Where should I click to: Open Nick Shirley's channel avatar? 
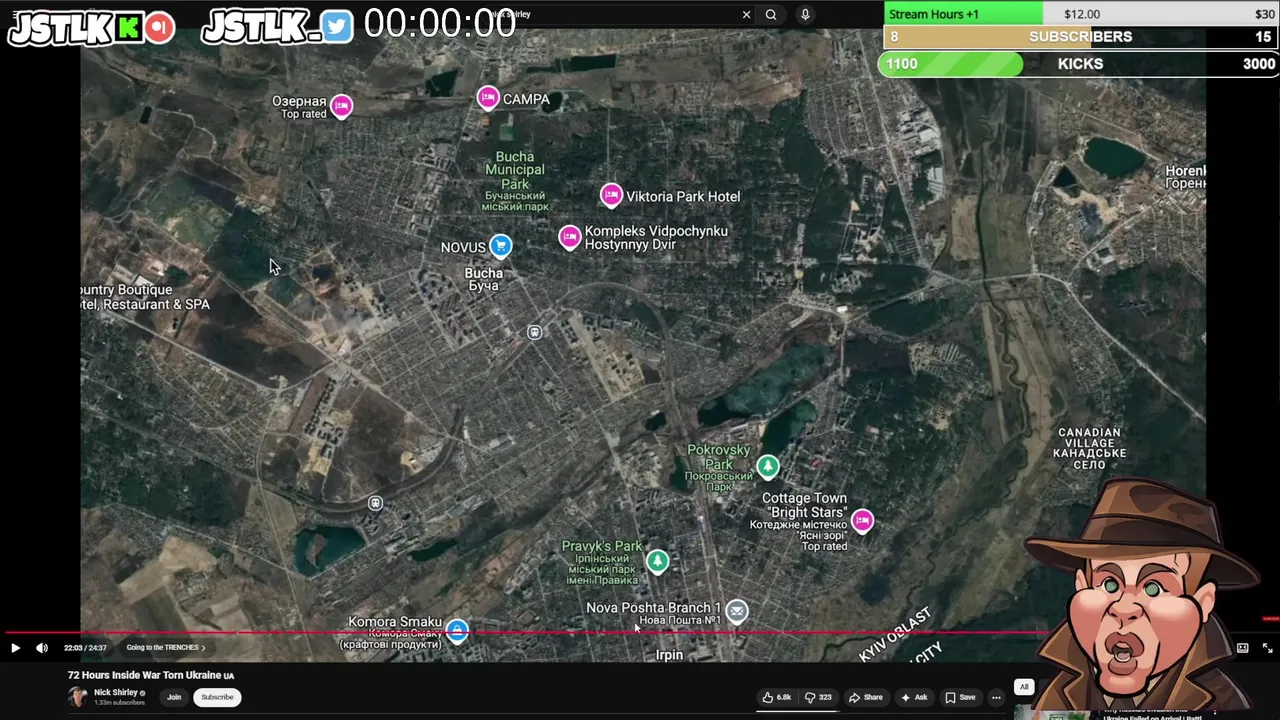78,697
